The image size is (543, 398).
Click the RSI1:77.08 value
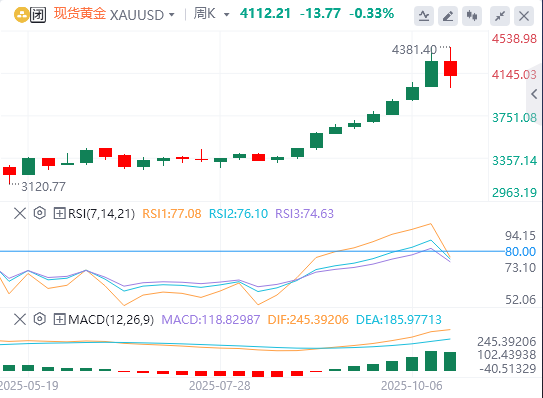pos(172,214)
